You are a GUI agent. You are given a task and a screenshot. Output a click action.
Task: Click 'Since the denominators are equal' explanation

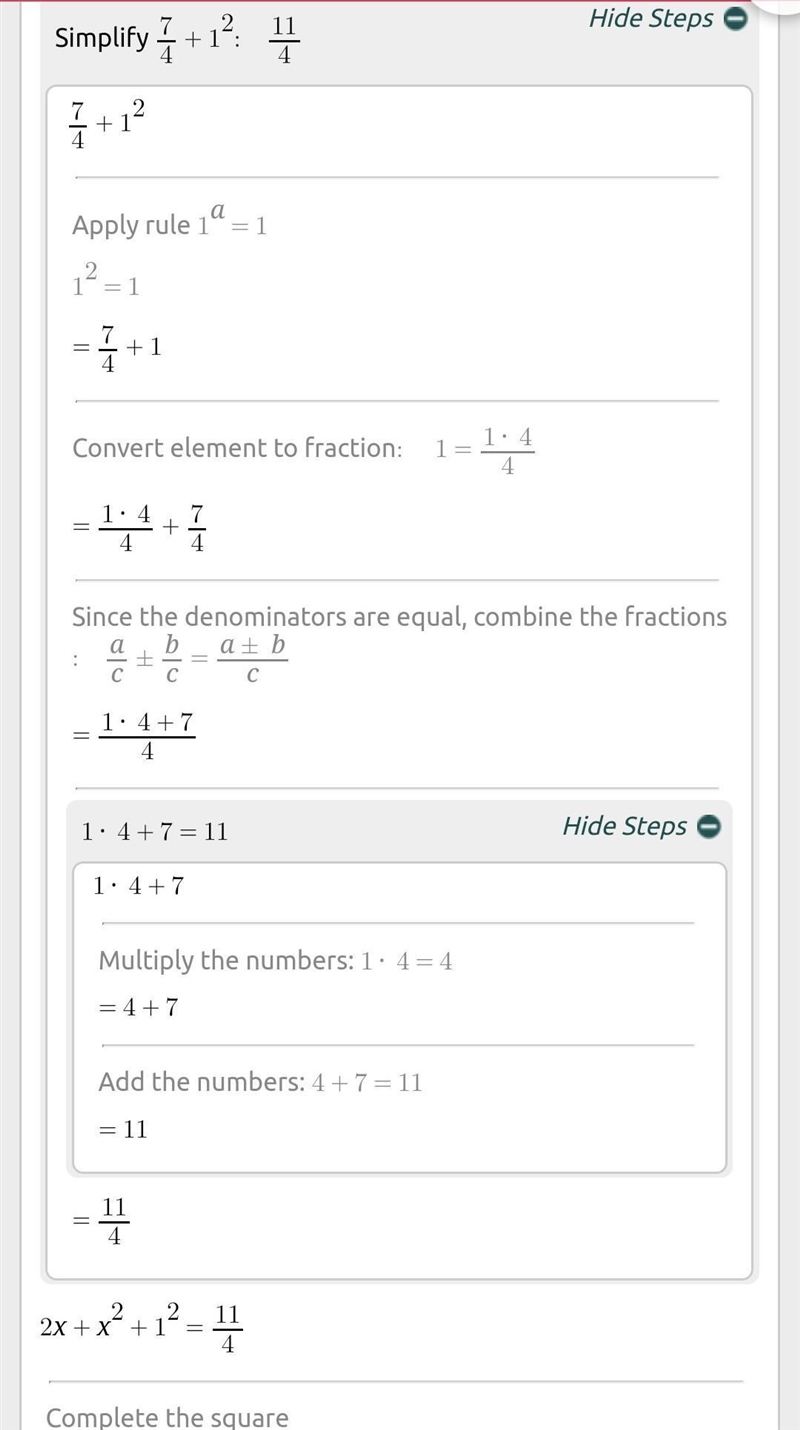pos(399,617)
